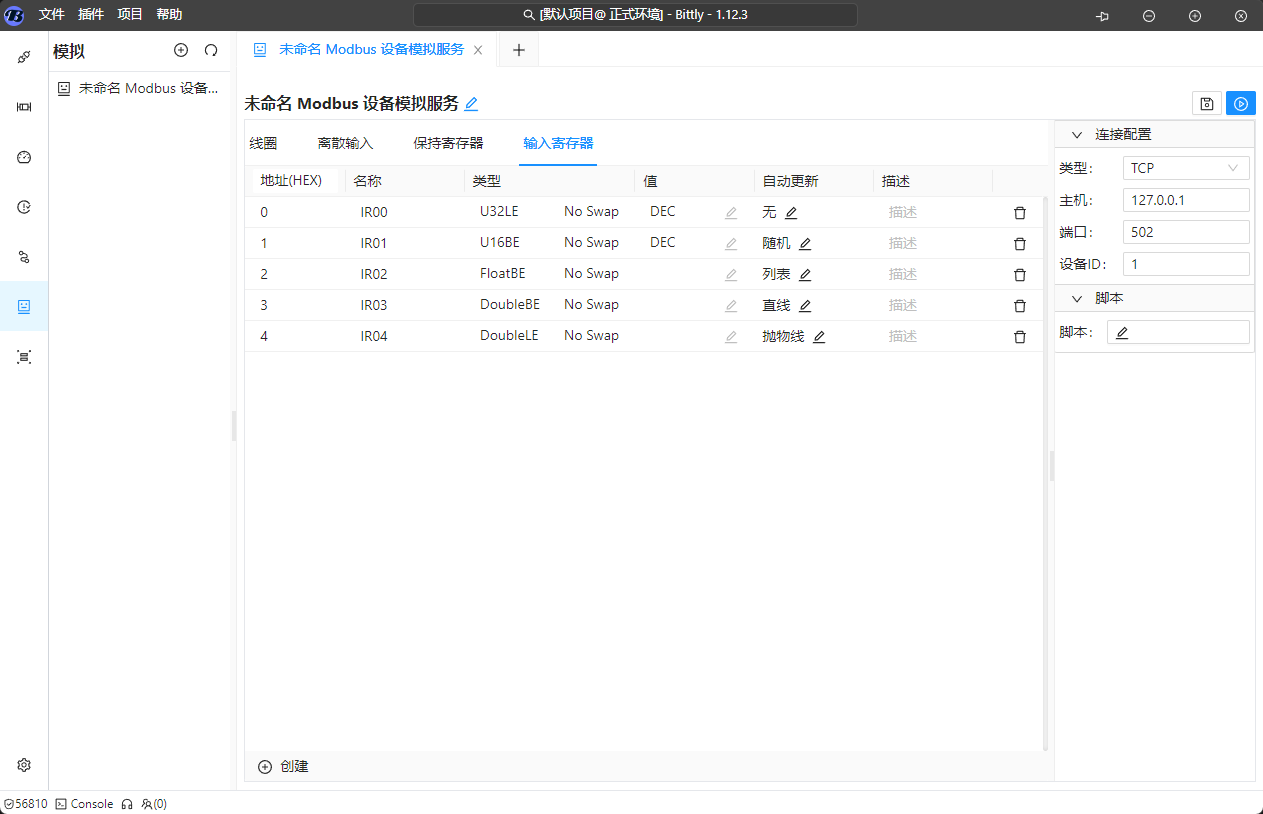Add a new simulation in sidebar

tap(181, 50)
